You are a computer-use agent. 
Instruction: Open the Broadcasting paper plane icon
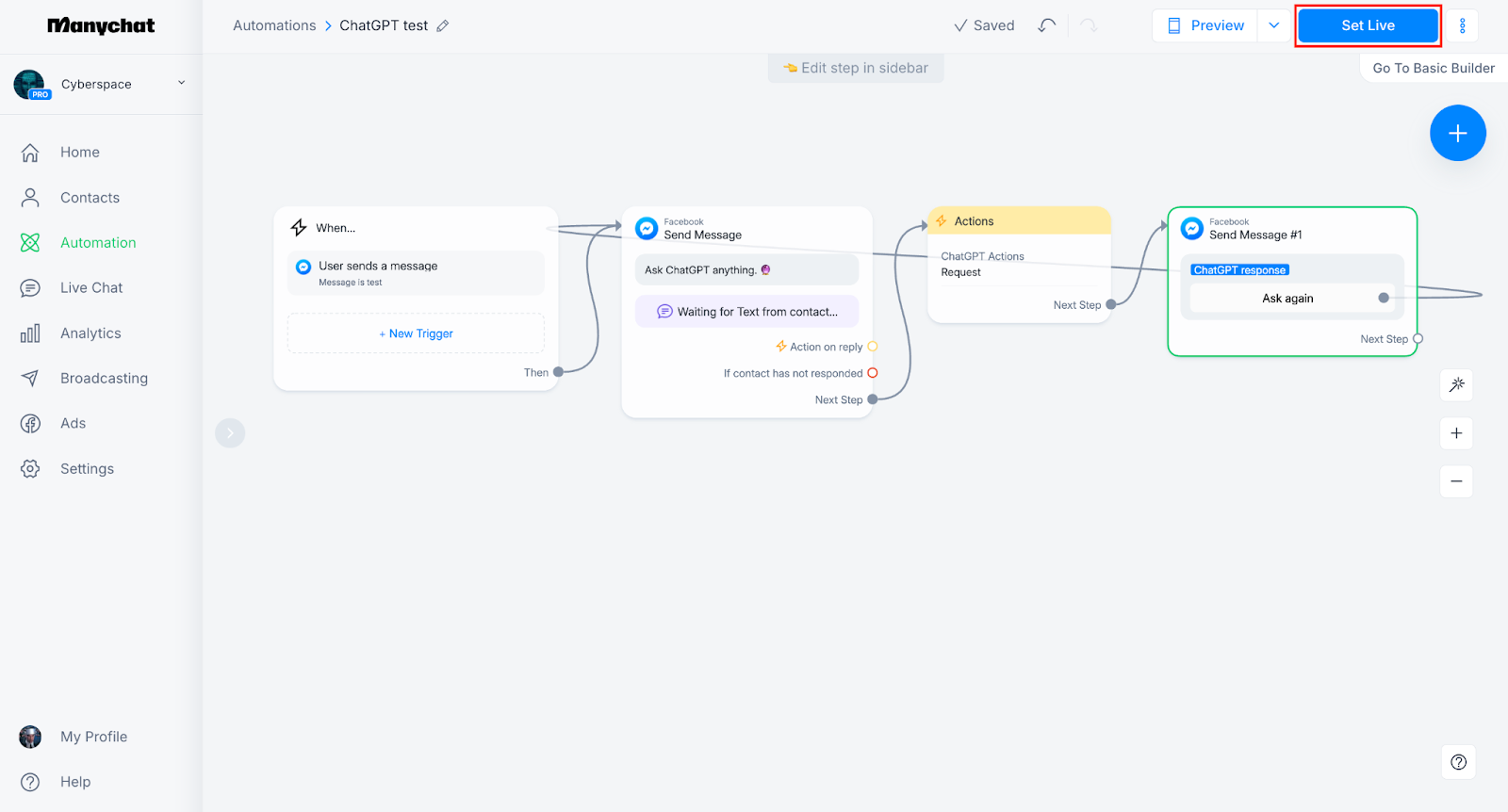(x=30, y=378)
